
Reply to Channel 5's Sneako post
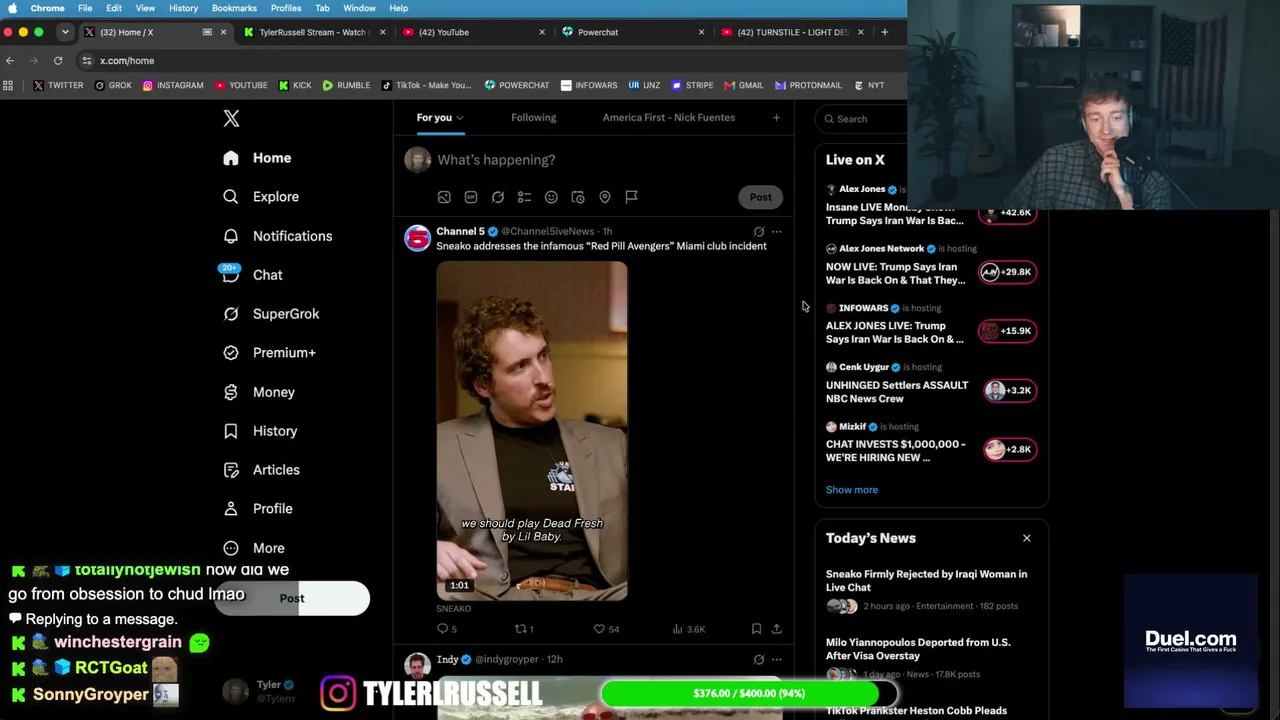tap(446, 629)
